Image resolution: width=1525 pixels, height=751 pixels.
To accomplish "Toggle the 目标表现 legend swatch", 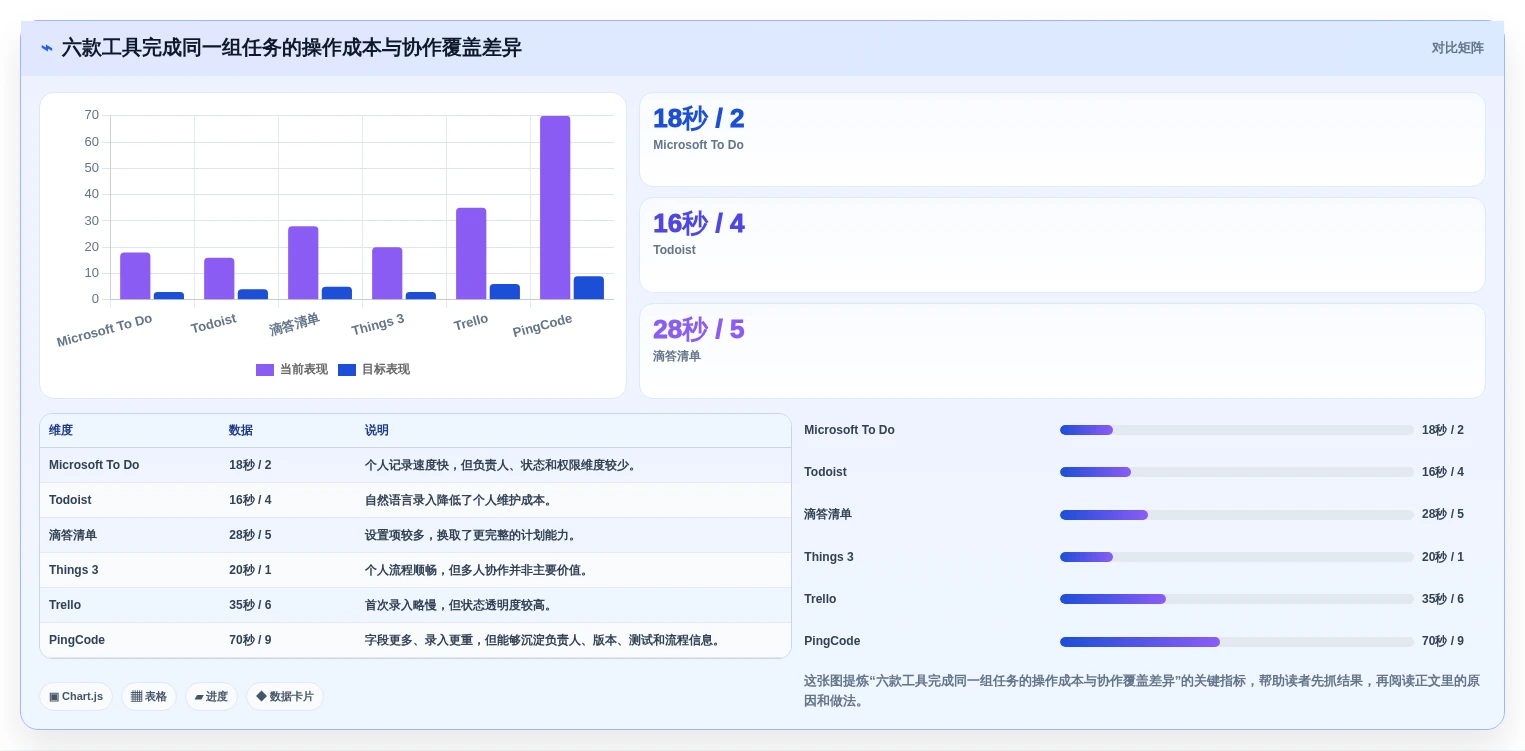I will coord(347,370).
